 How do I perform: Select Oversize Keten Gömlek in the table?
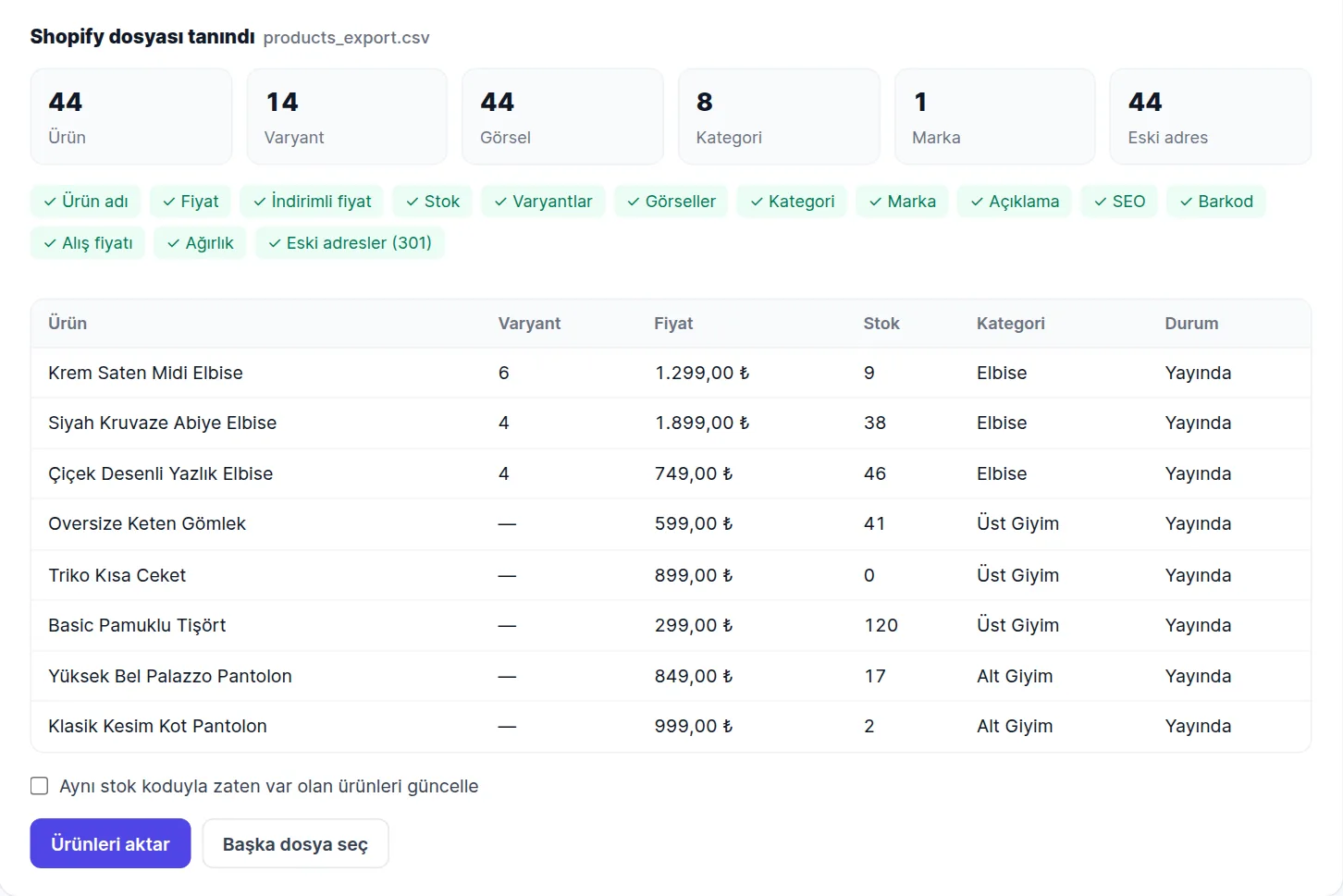[147, 523]
